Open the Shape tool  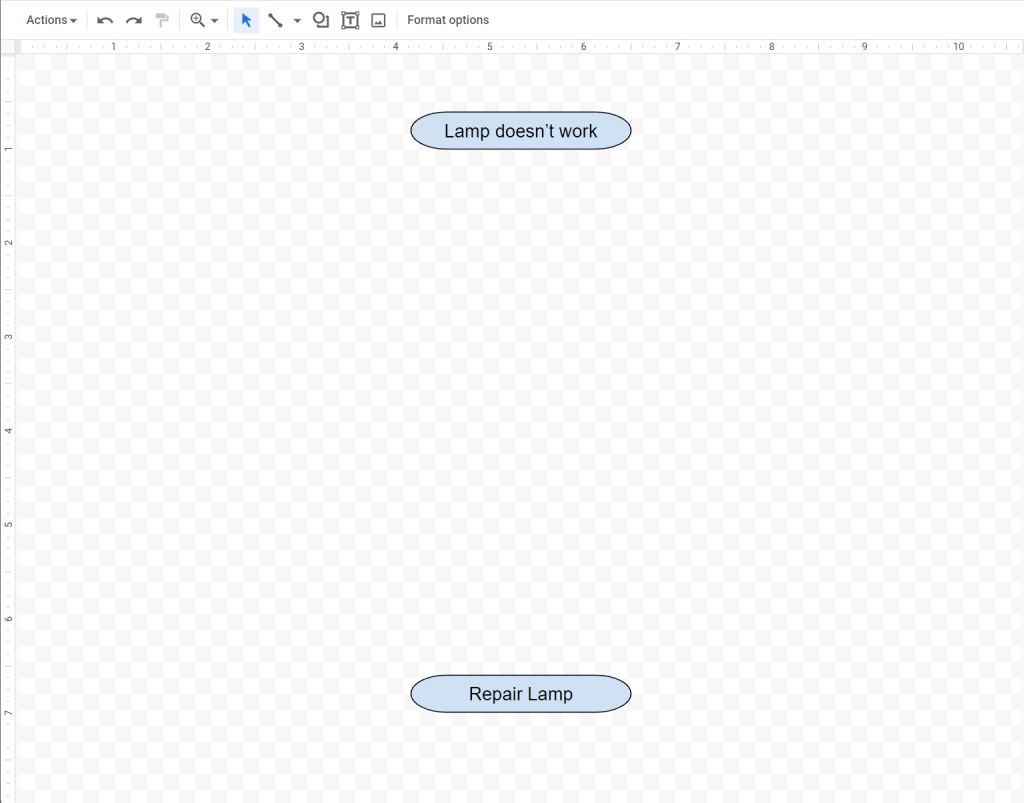click(x=320, y=19)
